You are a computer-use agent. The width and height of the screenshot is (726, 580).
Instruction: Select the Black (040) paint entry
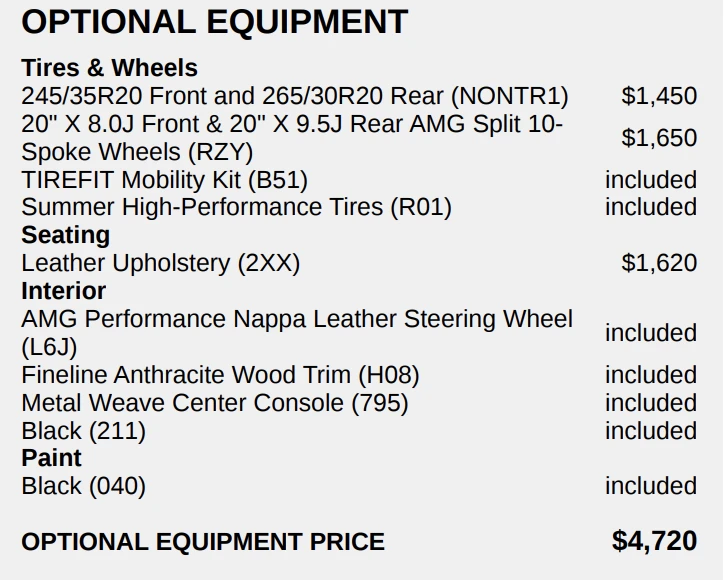click(83, 486)
